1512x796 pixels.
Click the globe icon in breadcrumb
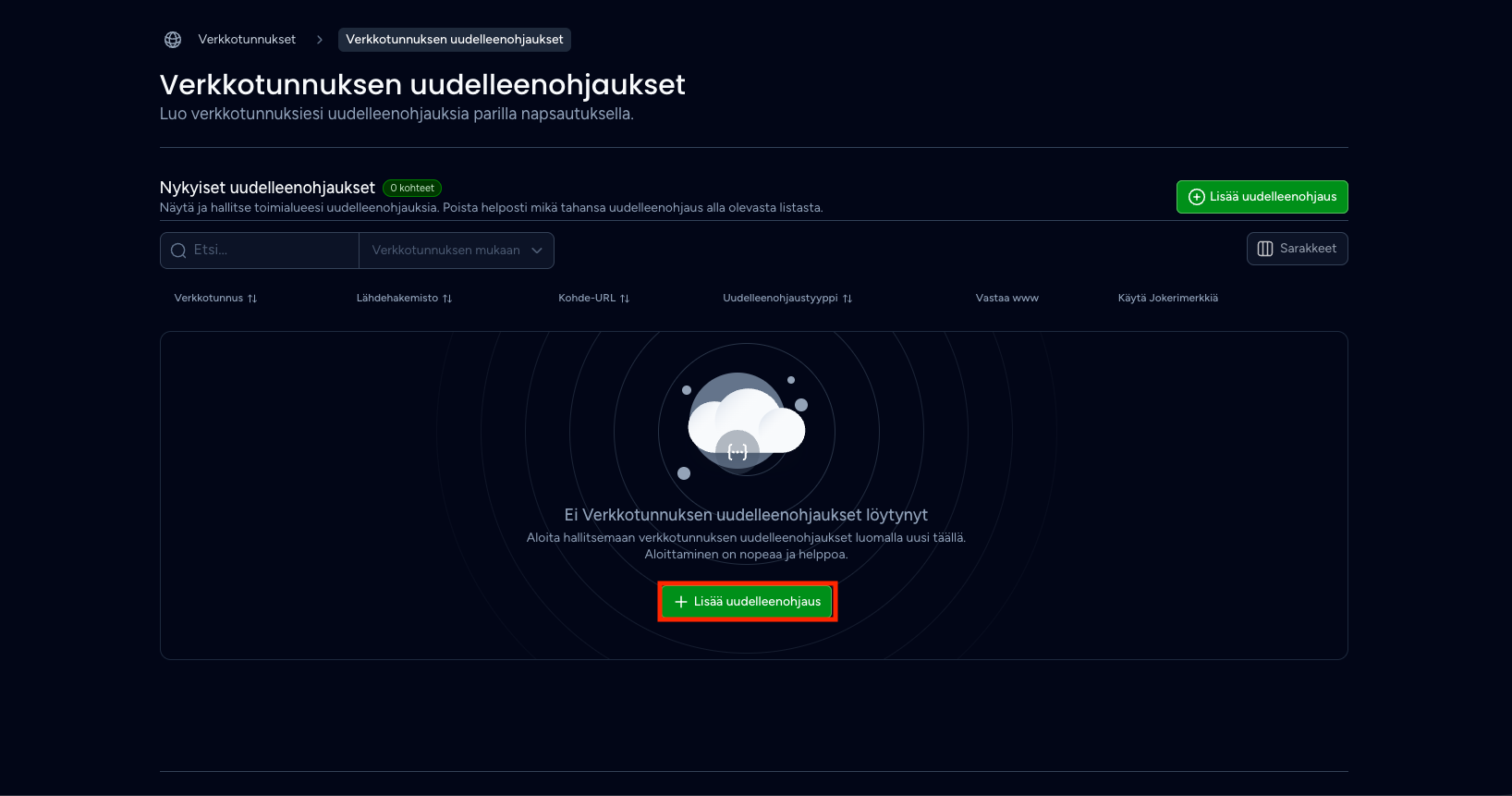tap(173, 40)
